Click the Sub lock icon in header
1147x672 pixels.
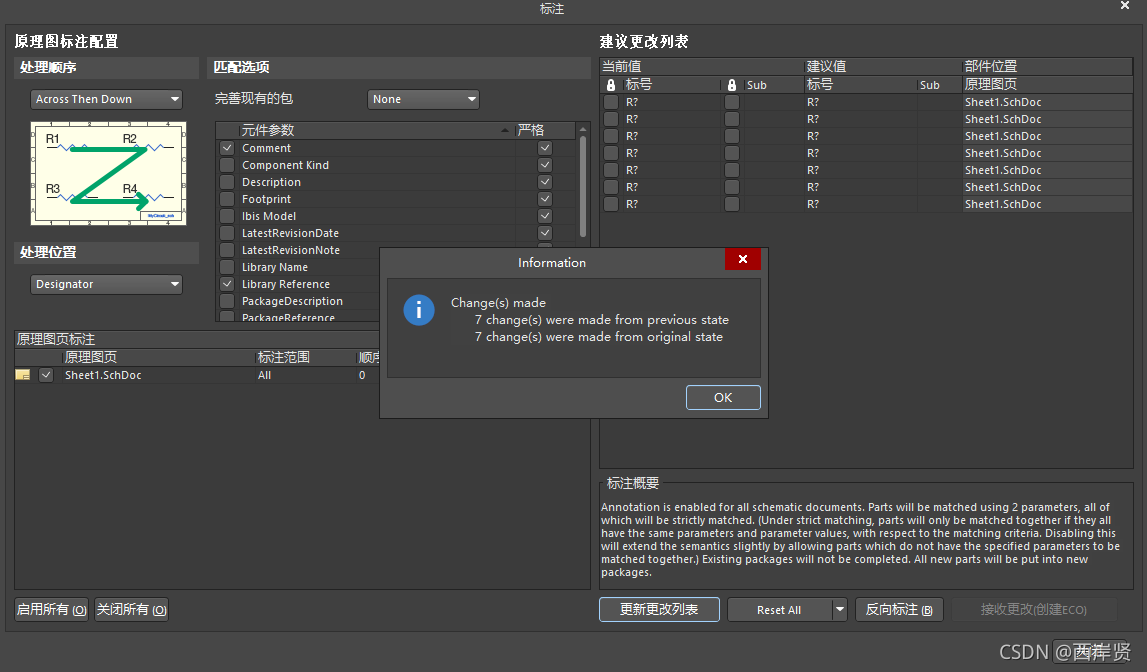[732, 85]
